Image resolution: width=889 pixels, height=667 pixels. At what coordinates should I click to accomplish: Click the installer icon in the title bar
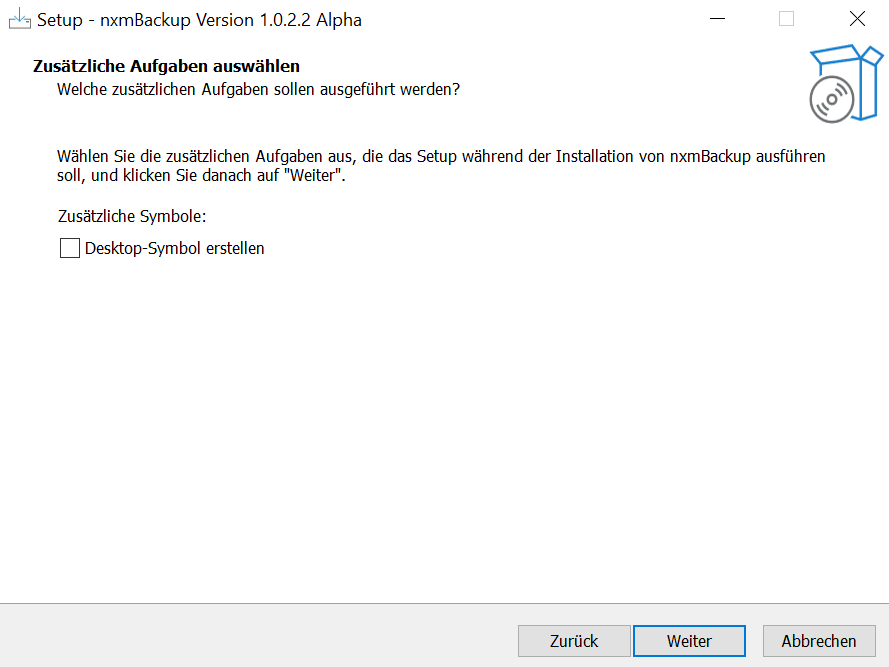click(x=19, y=19)
